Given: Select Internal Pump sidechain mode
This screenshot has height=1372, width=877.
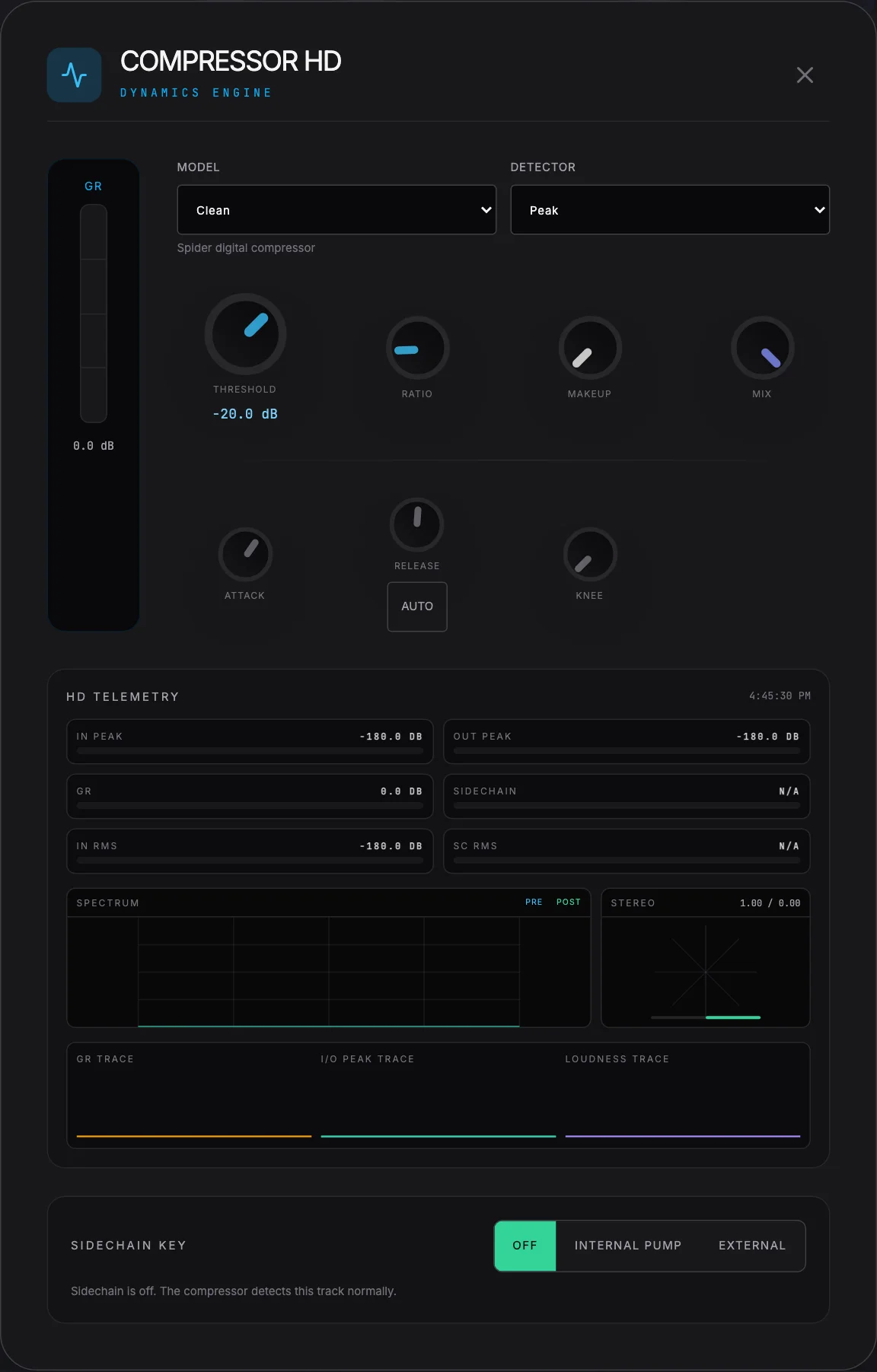Looking at the screenshot, I should (x=628, y=1246).
